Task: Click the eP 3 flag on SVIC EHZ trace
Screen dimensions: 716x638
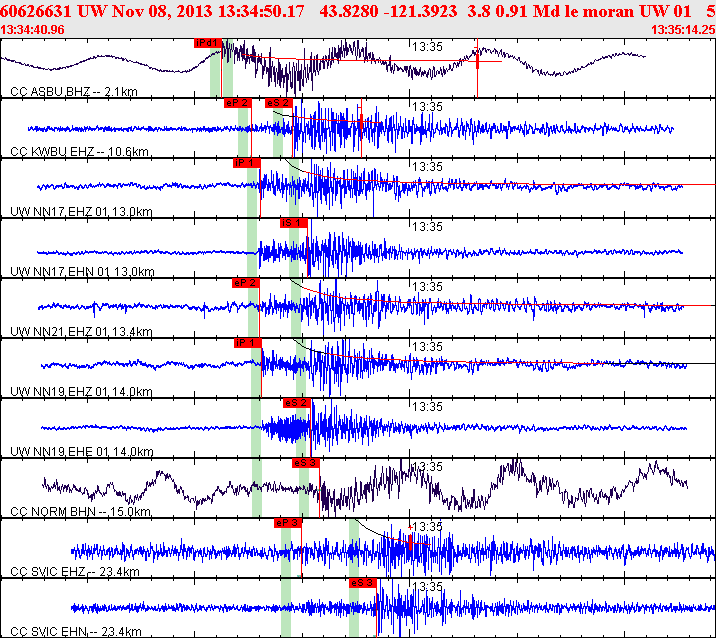Action: 288,523
